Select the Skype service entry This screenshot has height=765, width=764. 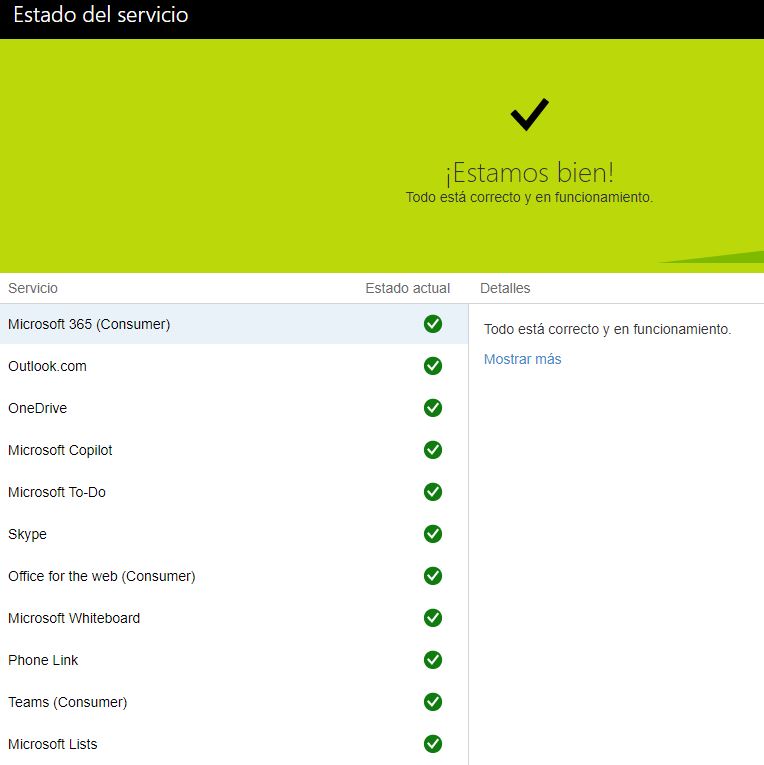(27, 534)
